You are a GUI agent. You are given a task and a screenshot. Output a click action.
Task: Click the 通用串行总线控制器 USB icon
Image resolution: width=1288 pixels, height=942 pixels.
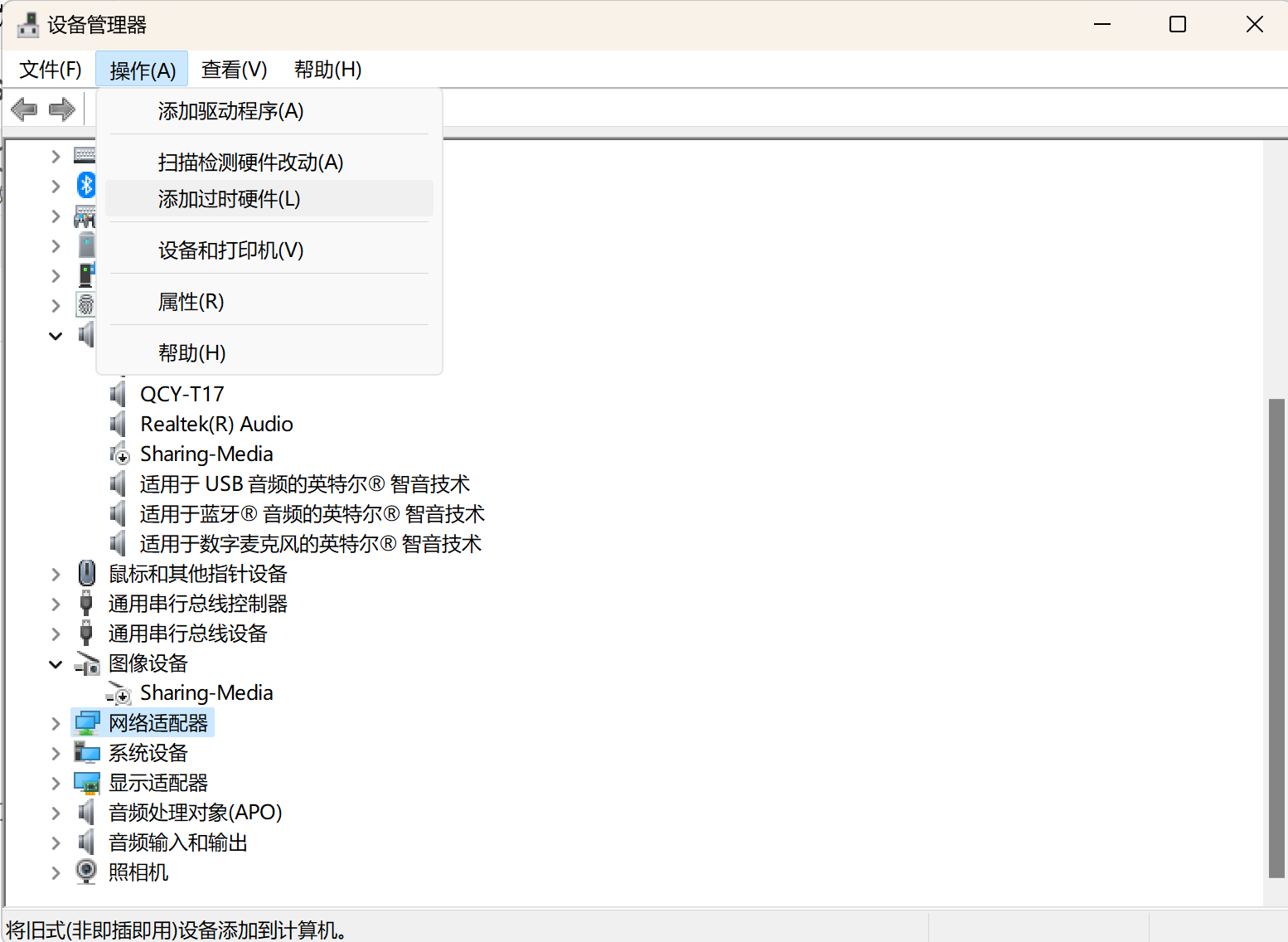point(86,603)
